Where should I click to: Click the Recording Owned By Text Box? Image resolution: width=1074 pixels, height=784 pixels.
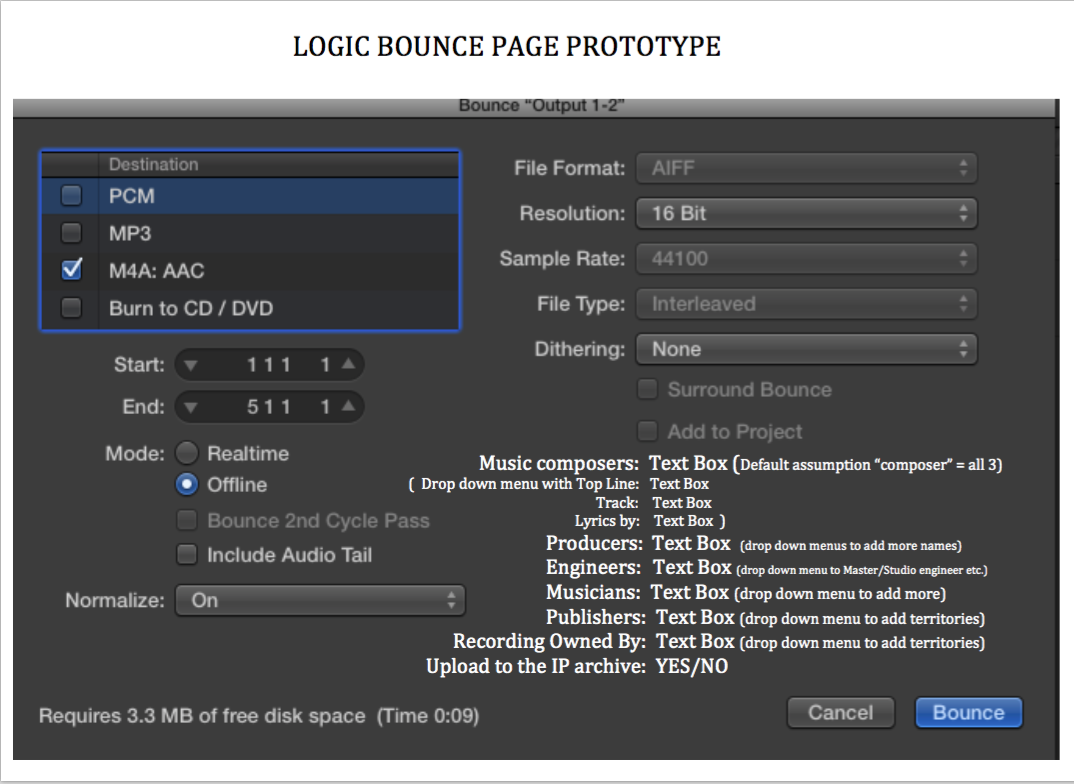tap(695, 641)
